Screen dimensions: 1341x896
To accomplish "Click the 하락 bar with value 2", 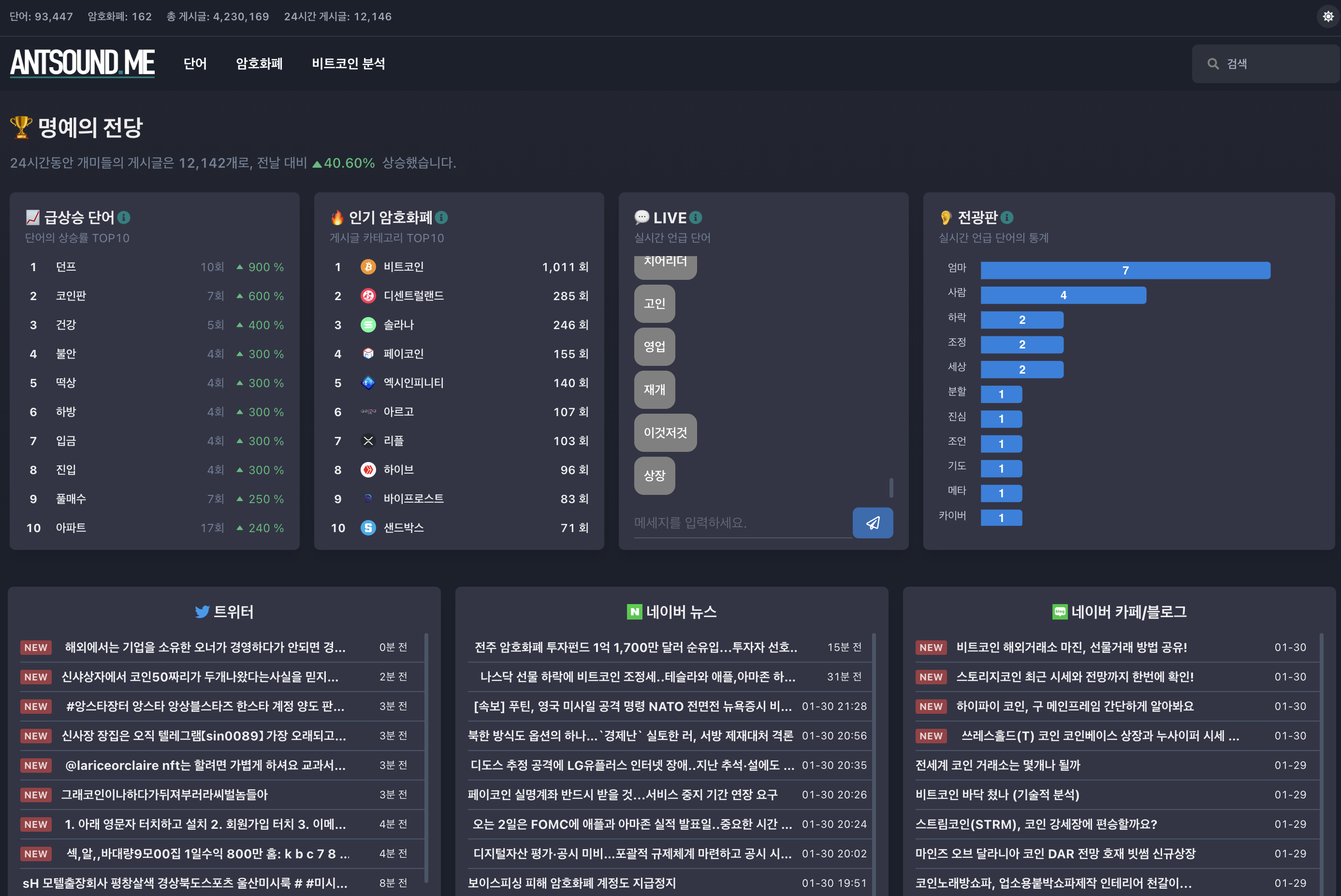I will coord(1022,320).
